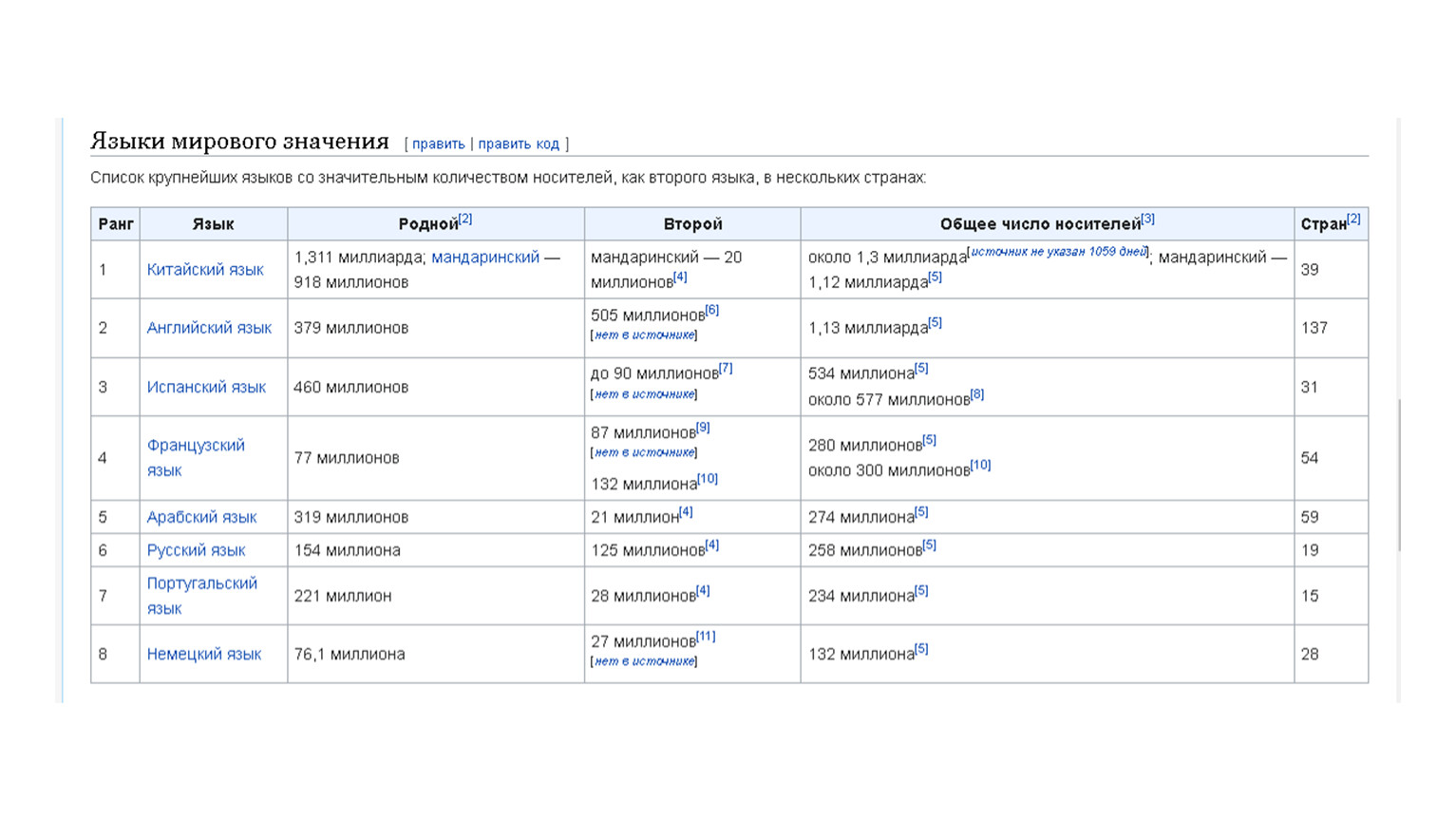The width and height of the screenshot is (1456, 821).
Task: Open footnote [10] after 'около 300 миллионов'
Action: click(x=980, y=465)
